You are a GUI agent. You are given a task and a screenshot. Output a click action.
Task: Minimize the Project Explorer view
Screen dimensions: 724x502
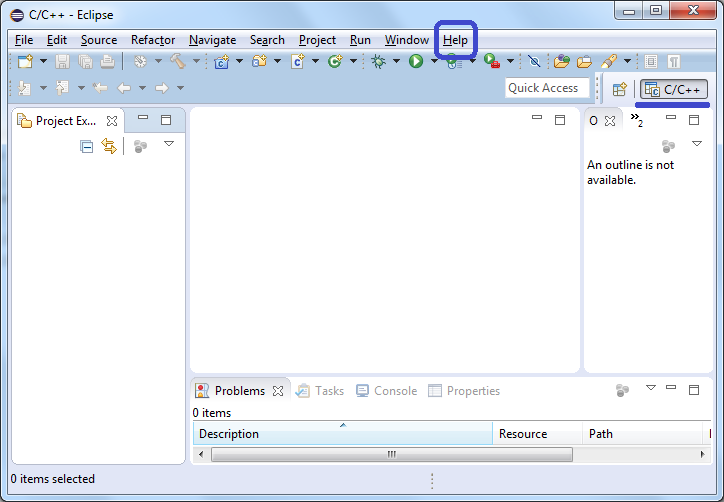pyautogui.click(x=143, y=118)
